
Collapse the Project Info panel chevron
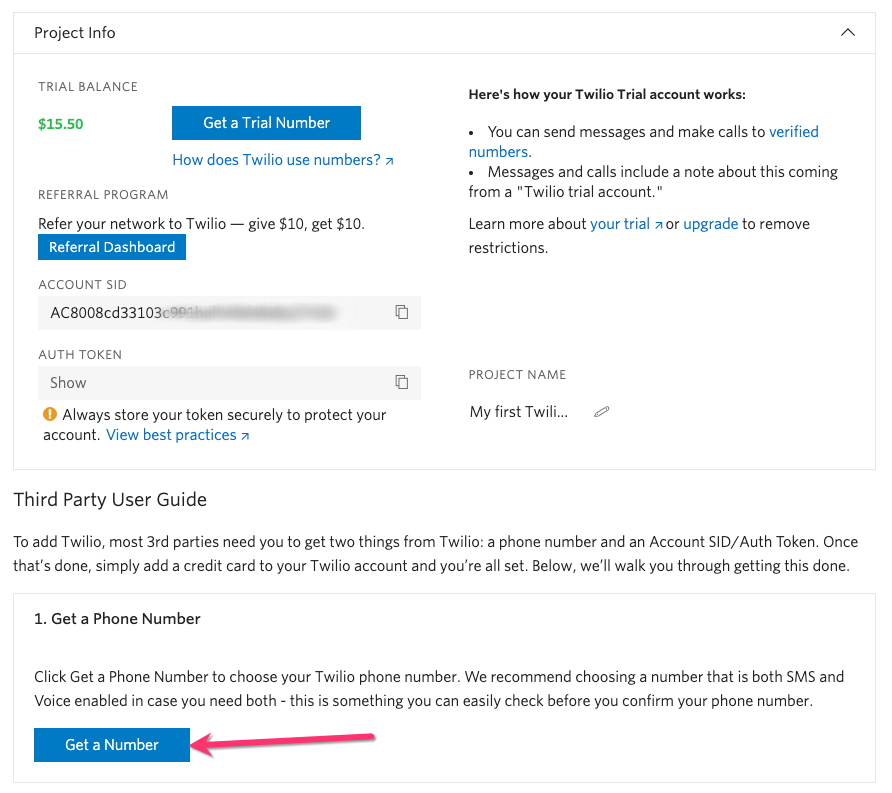point(848,33)
